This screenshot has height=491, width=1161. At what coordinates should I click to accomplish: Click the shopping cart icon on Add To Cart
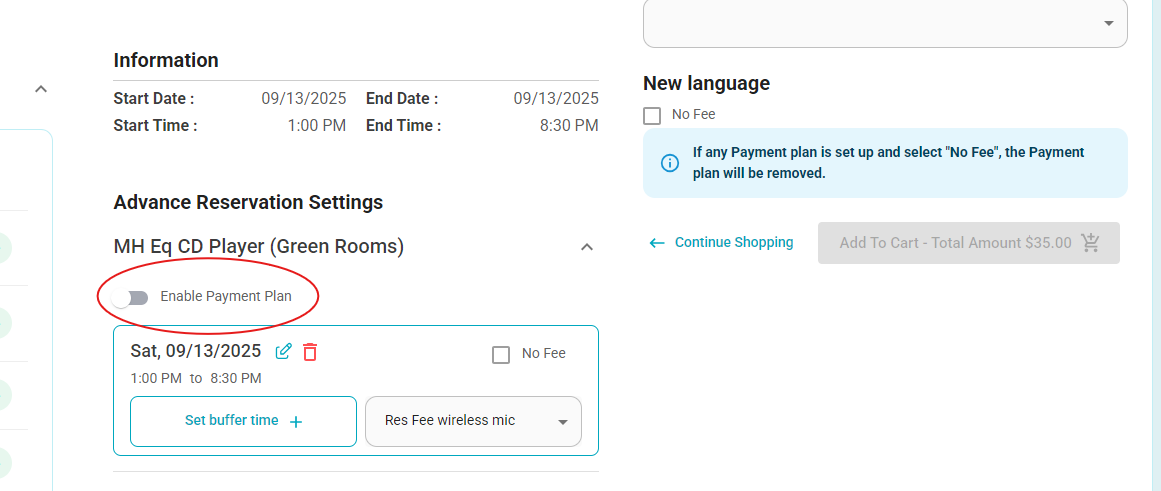tap(1090, 242)
